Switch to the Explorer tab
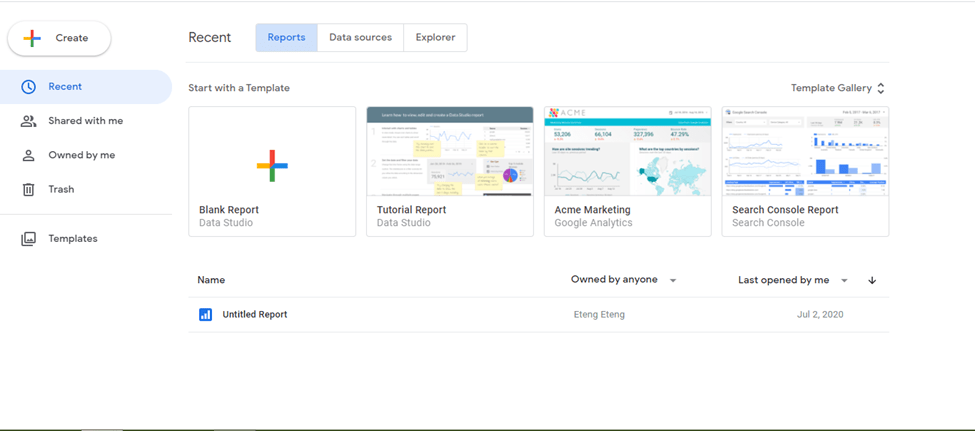Screen dimensions: 975x431 [x=435, y=37]
